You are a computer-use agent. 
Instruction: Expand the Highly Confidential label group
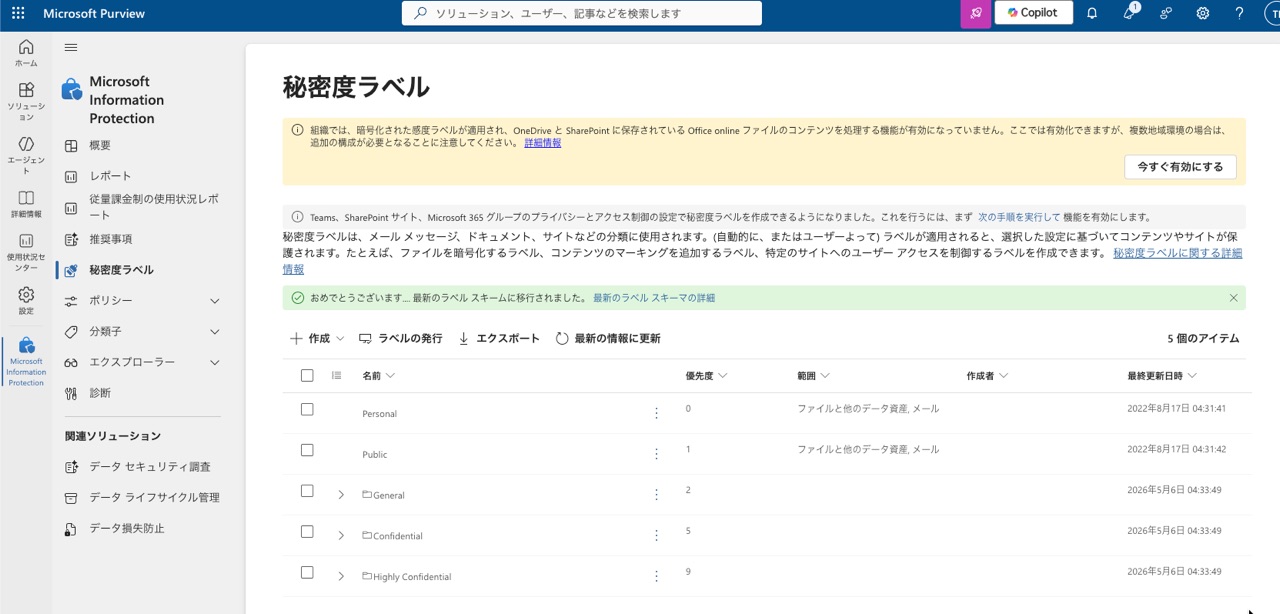341,577
